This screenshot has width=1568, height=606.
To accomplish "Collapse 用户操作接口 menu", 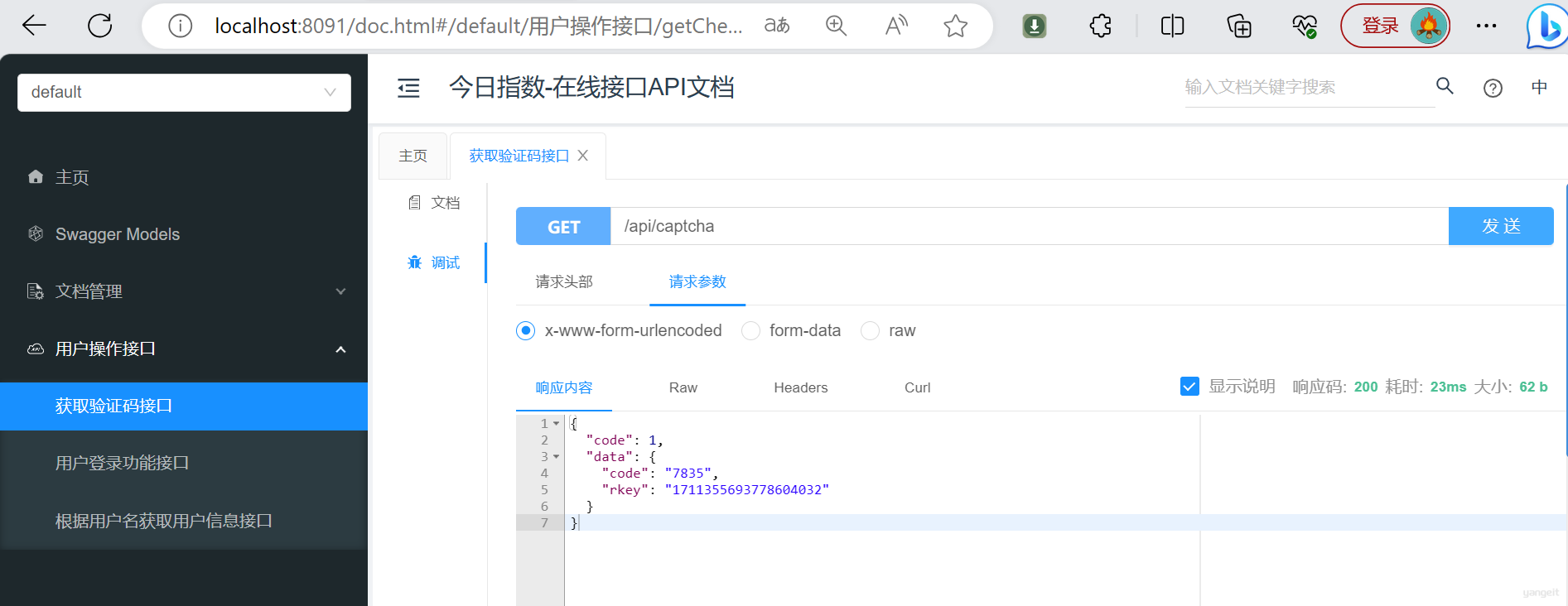I will pyautogui.click(x=184, y=349).
